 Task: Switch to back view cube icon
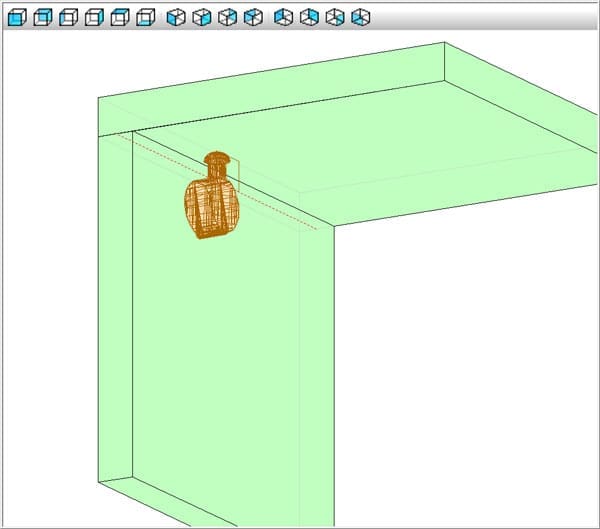(42, 17)
